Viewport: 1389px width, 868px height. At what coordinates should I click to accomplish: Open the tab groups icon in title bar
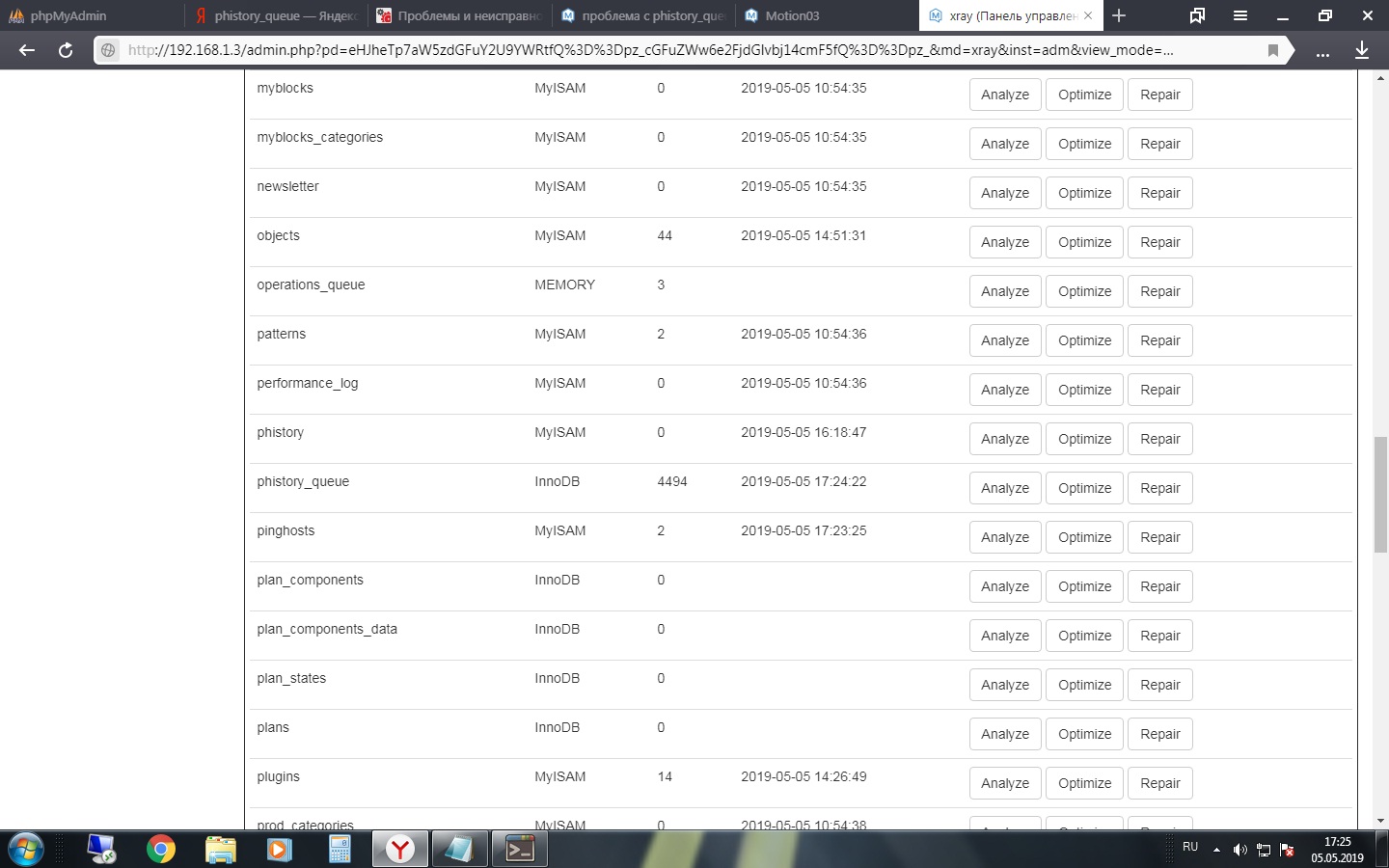1197,15
